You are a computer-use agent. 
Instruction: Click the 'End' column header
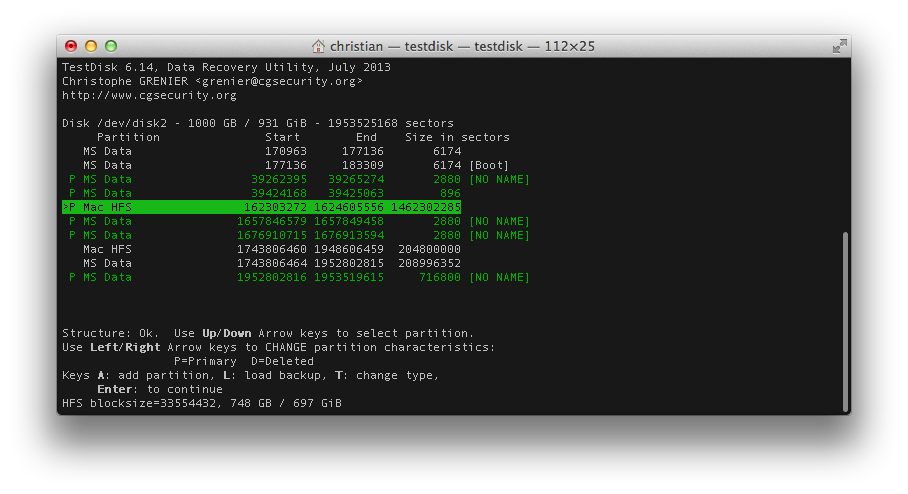tap(367, 137)
